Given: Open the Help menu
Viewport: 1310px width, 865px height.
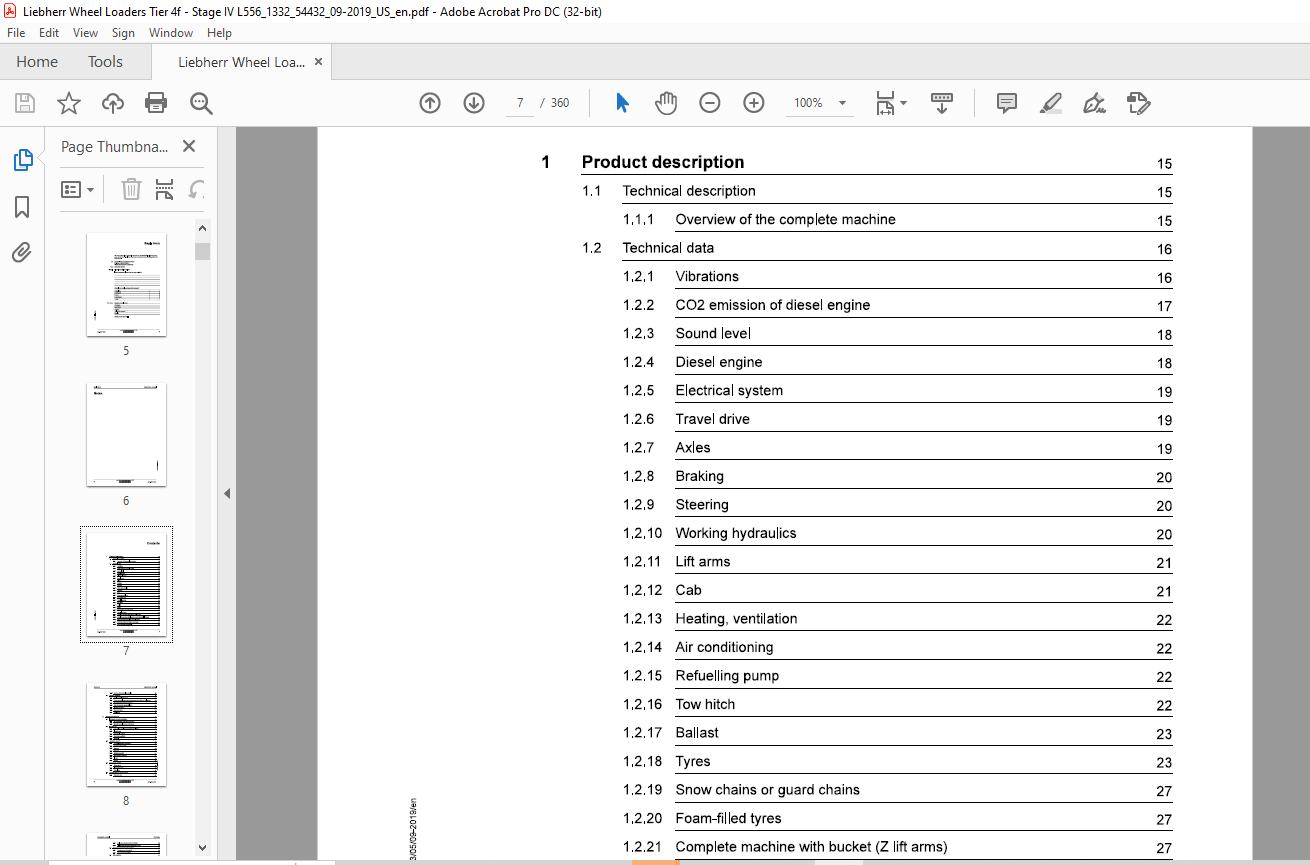Looking at the screenshot, I should (219, 33).
